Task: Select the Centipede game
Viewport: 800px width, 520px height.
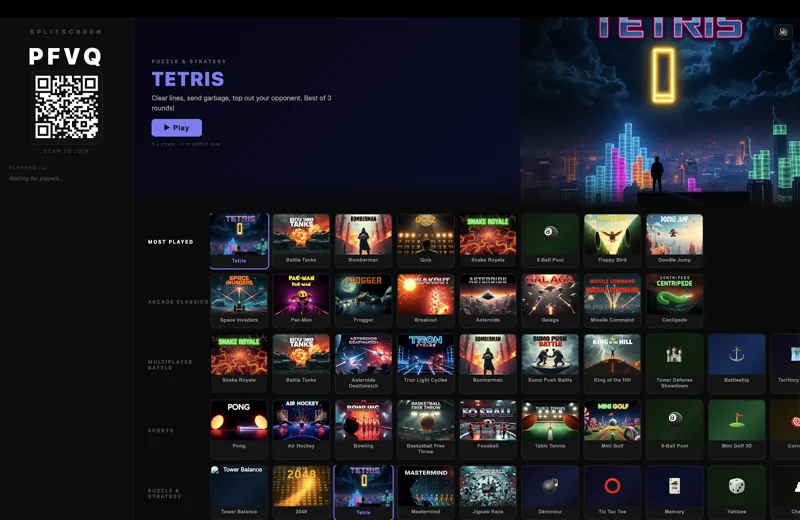Action: pyautogui.click(x=674, y=301)
